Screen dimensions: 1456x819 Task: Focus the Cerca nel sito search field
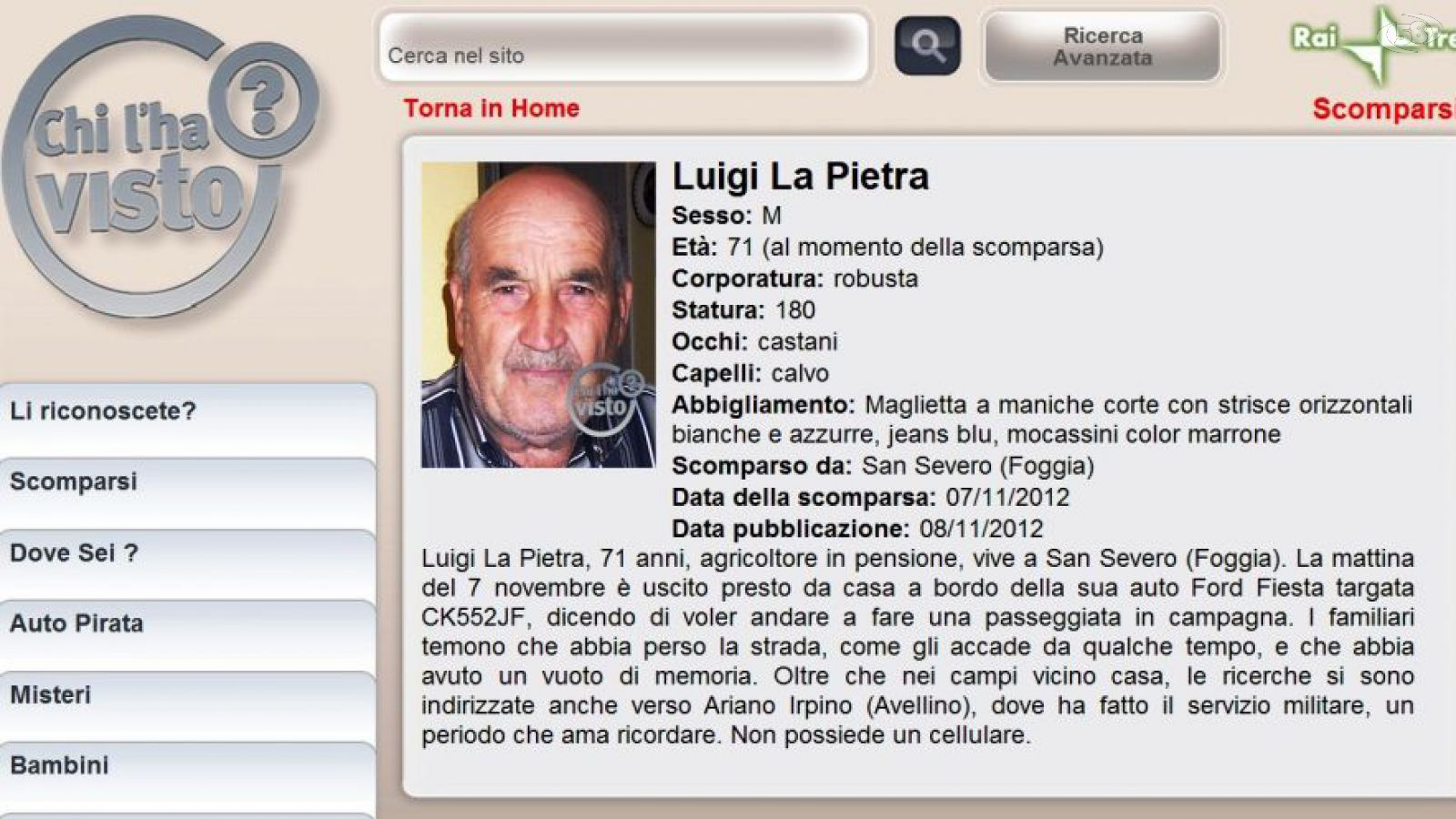tap(624, 46)
